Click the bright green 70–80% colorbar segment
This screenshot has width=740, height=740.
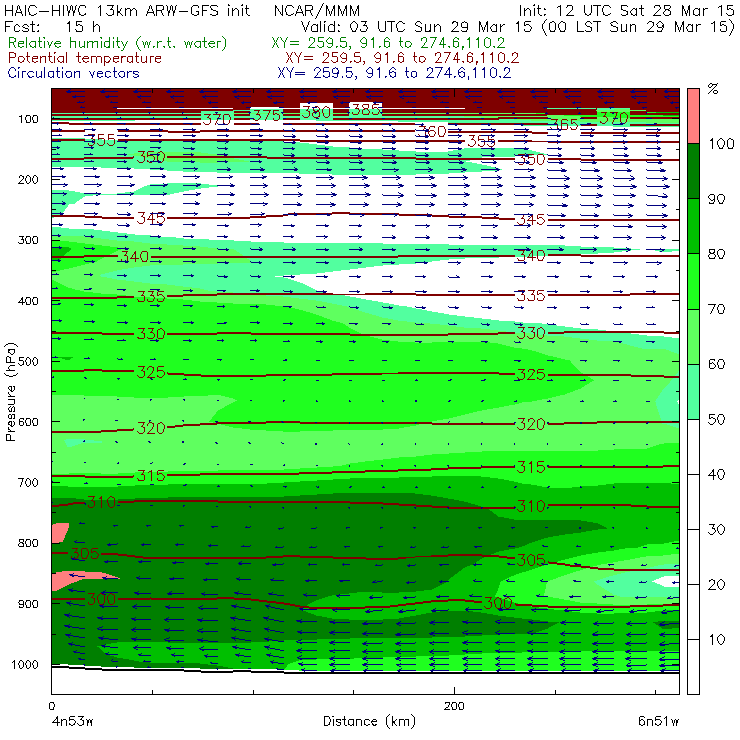pos(693,281)
